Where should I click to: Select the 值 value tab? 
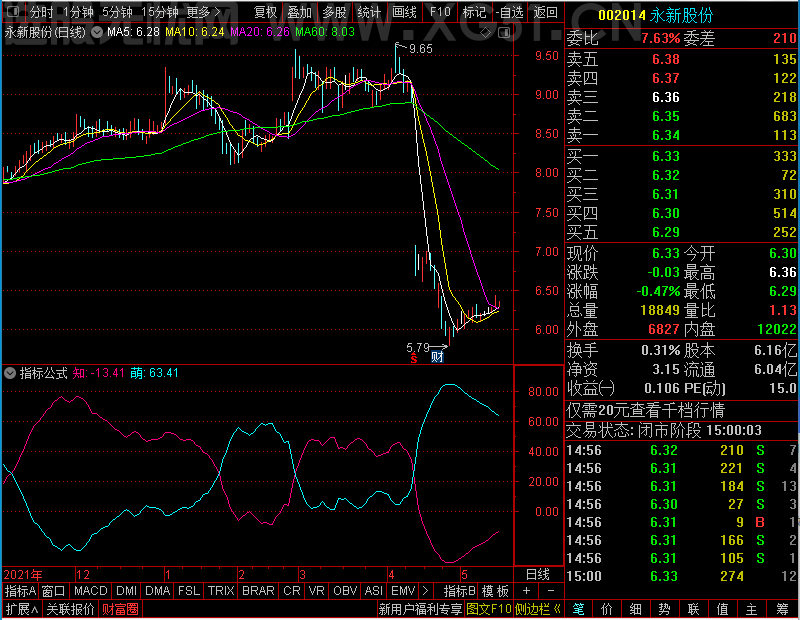(x=722, y=609)
